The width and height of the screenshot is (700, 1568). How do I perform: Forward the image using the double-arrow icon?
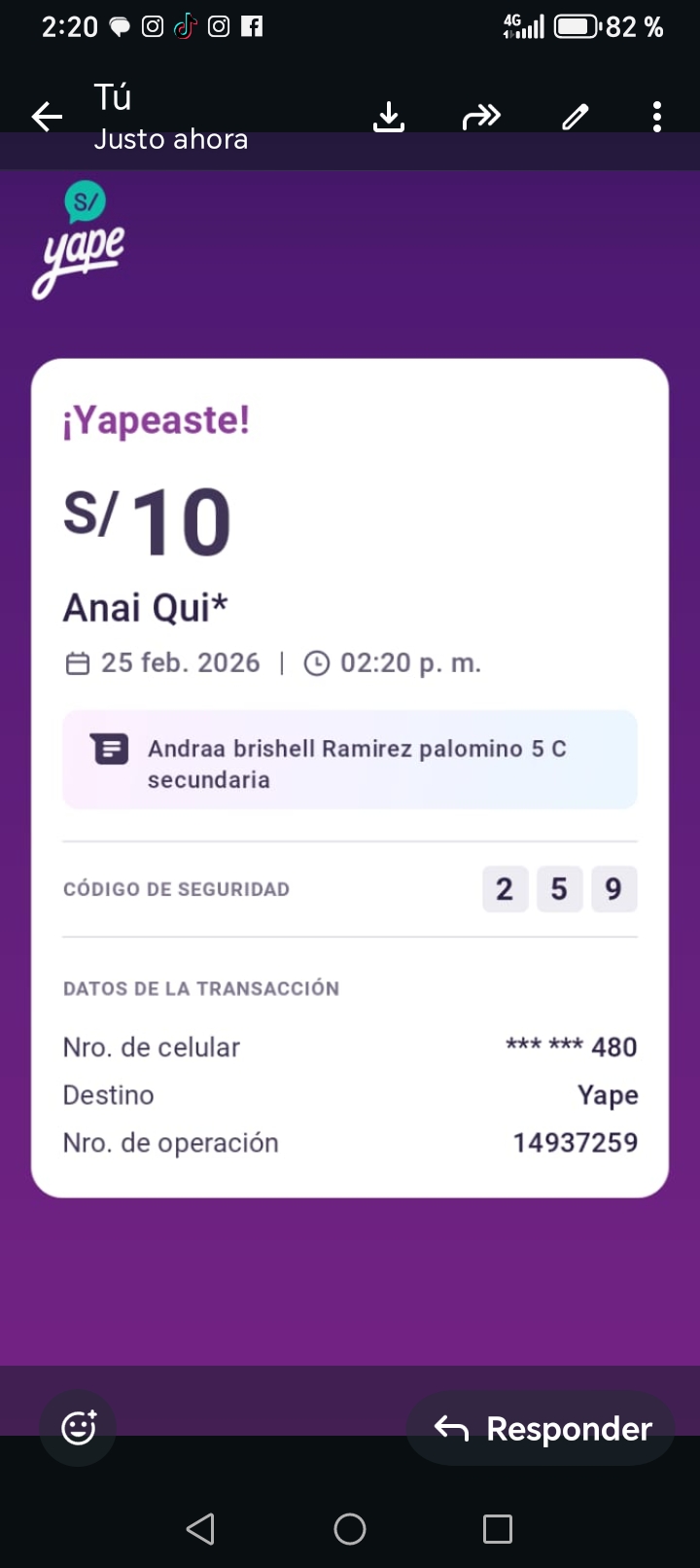point(481,117)
